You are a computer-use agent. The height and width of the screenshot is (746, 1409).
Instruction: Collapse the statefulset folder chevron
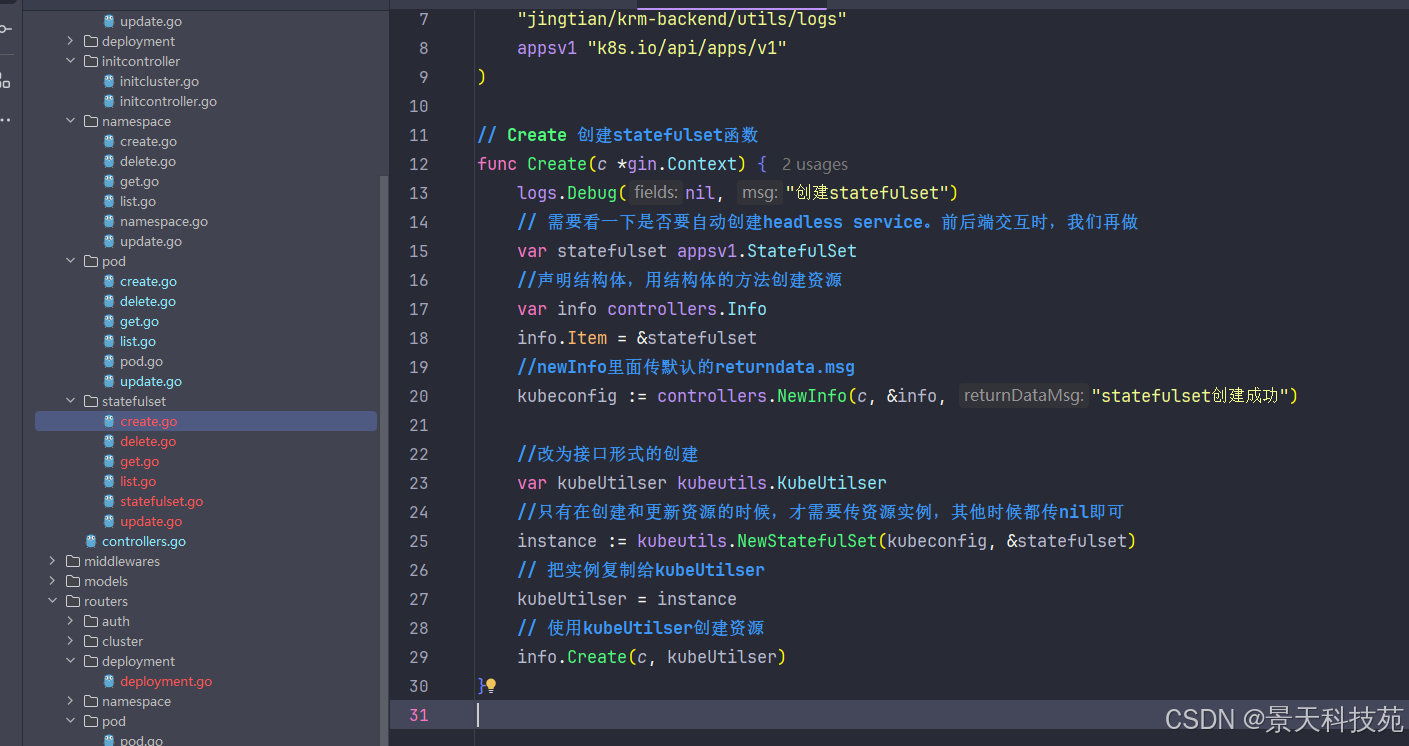click(x=70, y=401)
